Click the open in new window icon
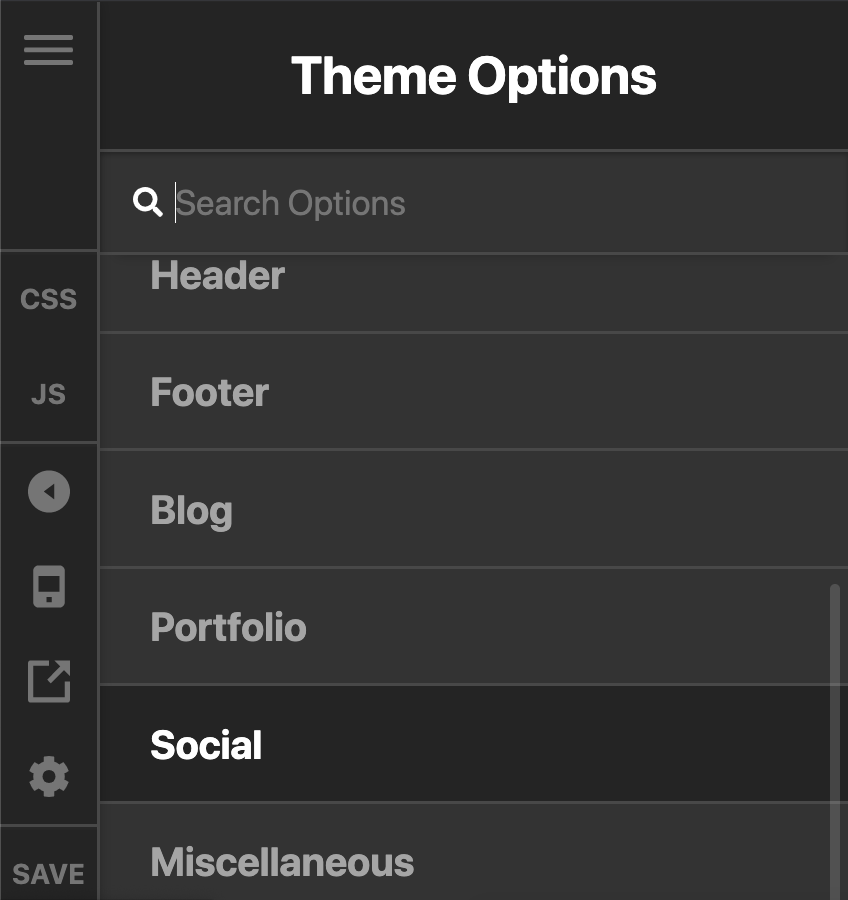 point(49,681)
